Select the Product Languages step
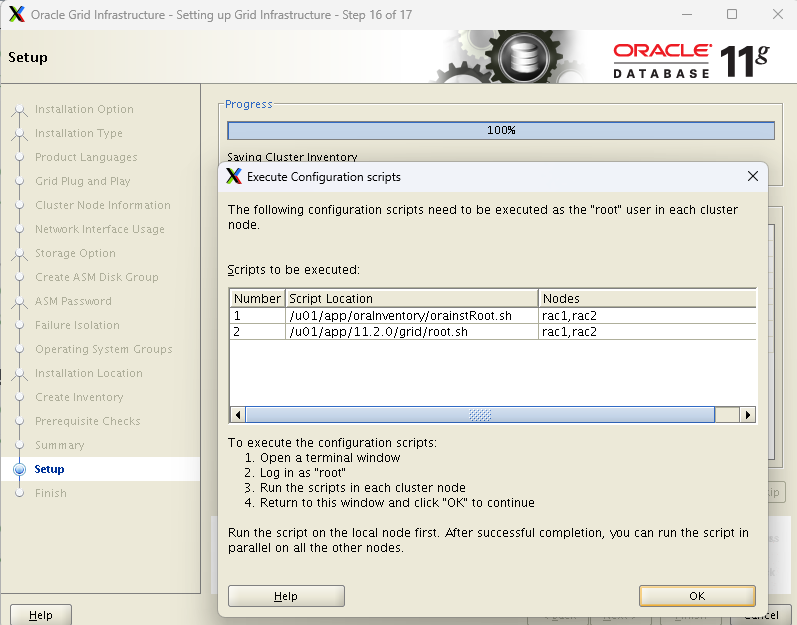Image resolution: width=797 pixels, height=625 pixels. tap(86, 157)
